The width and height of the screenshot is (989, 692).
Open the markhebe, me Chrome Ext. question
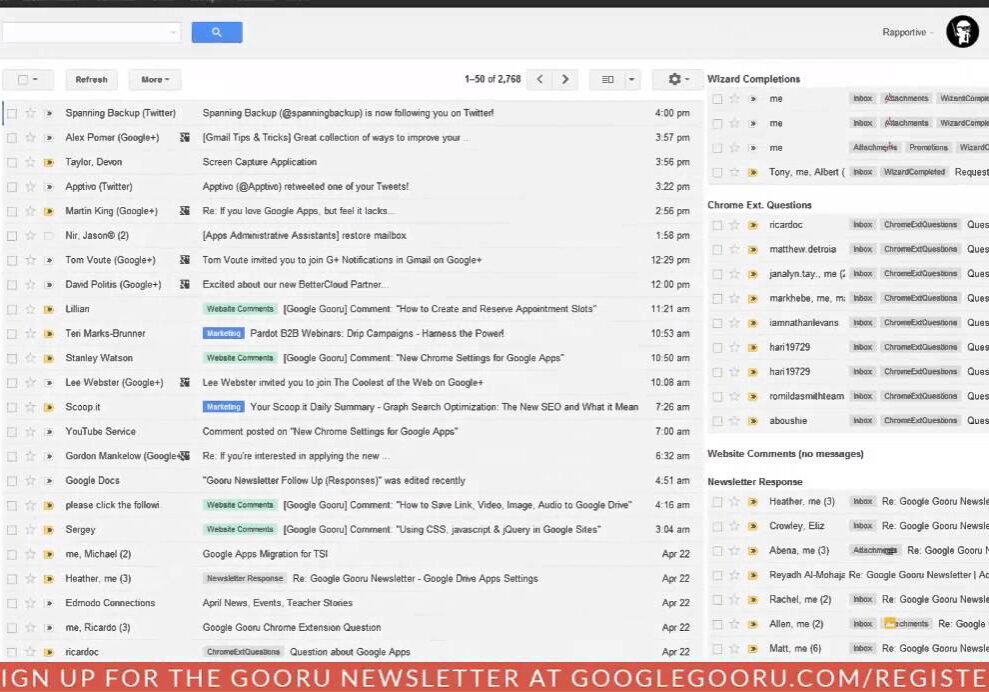pos(847,298)
